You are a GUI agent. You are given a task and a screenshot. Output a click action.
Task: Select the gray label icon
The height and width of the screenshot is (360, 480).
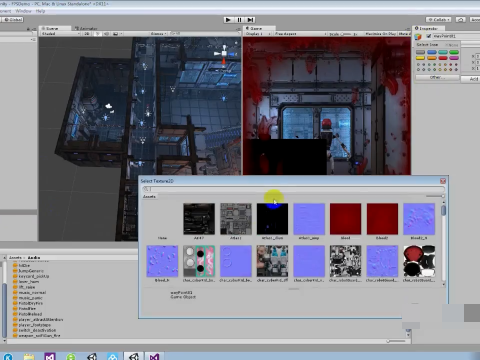click(x=420, y=52)
